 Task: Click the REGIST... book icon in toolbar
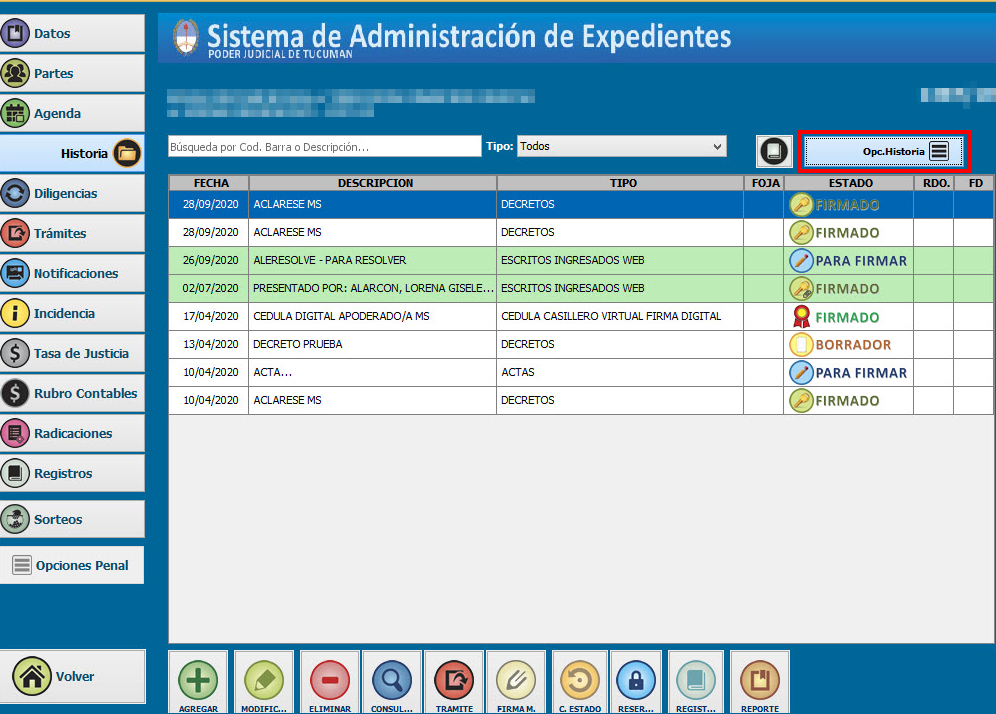point(696,680)
